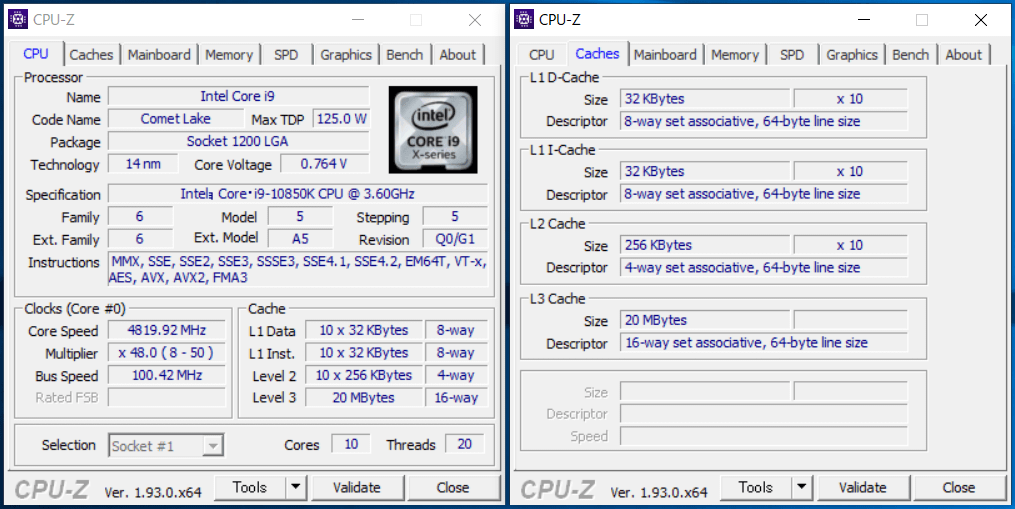Click the Intel Core i9 X-series logo

coord(432,127)
